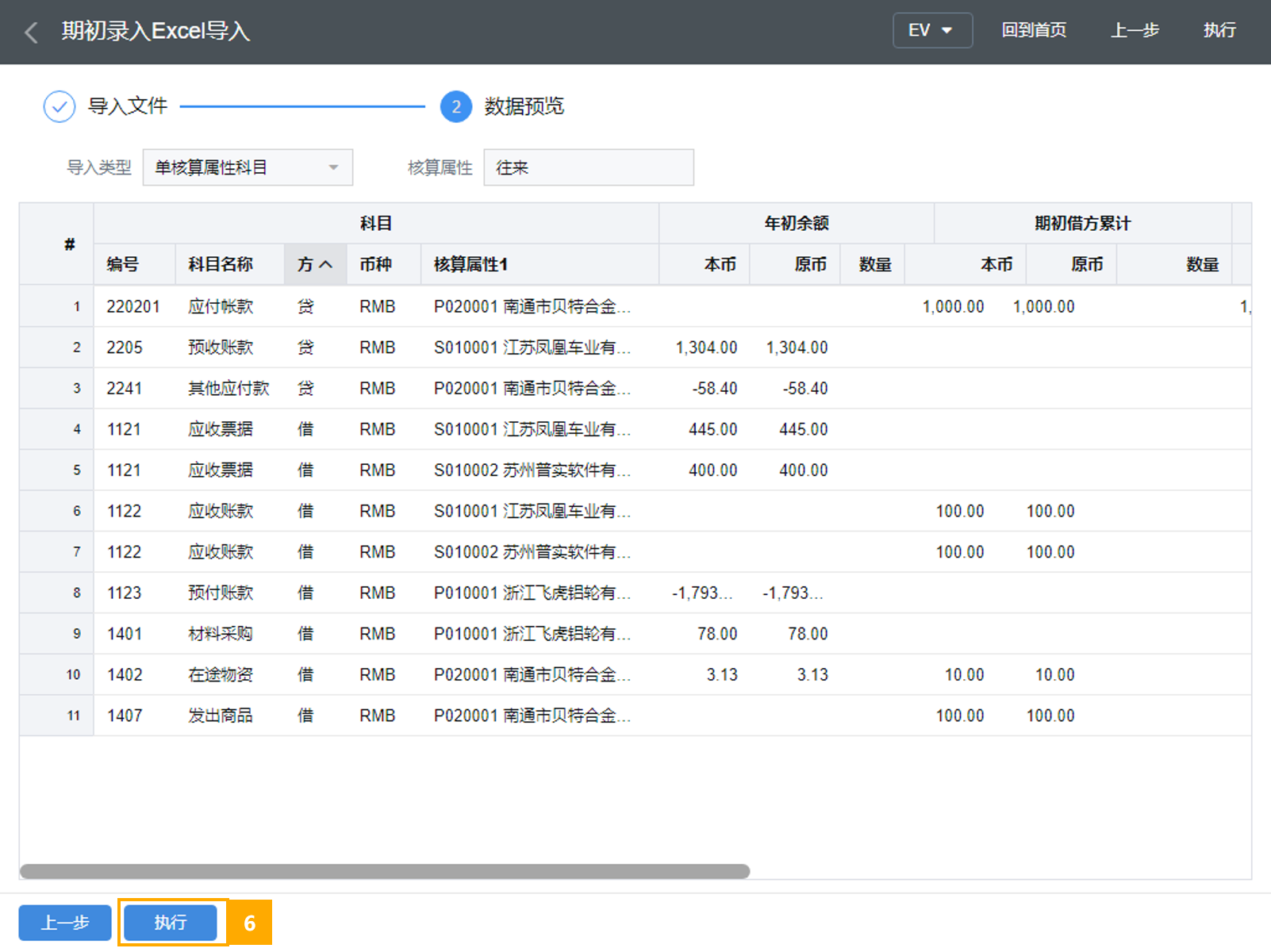Sort by the 方 column arrow
Screen dimensions: 1271x952
coord(325,265)
